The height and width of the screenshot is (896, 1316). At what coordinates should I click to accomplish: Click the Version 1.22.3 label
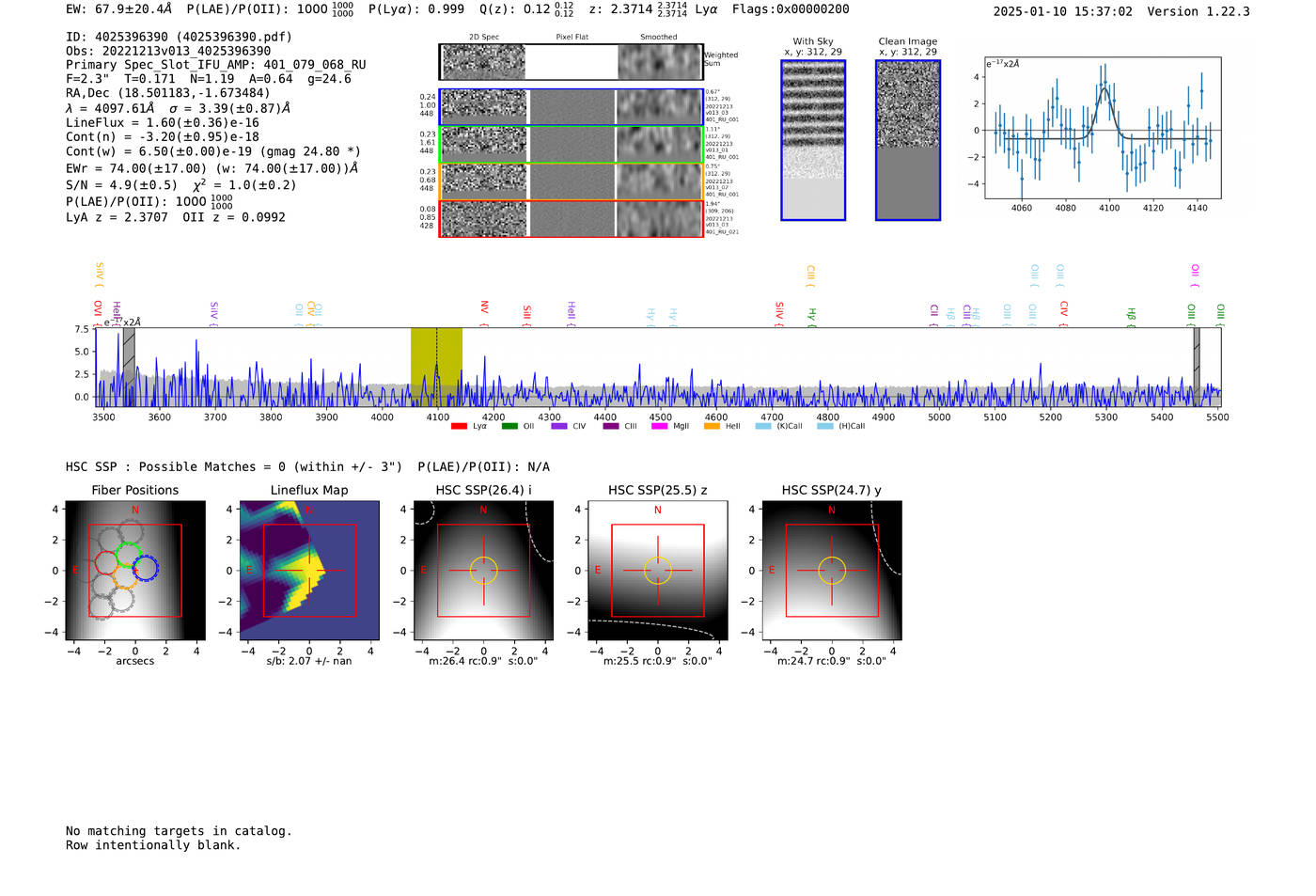1198,11
